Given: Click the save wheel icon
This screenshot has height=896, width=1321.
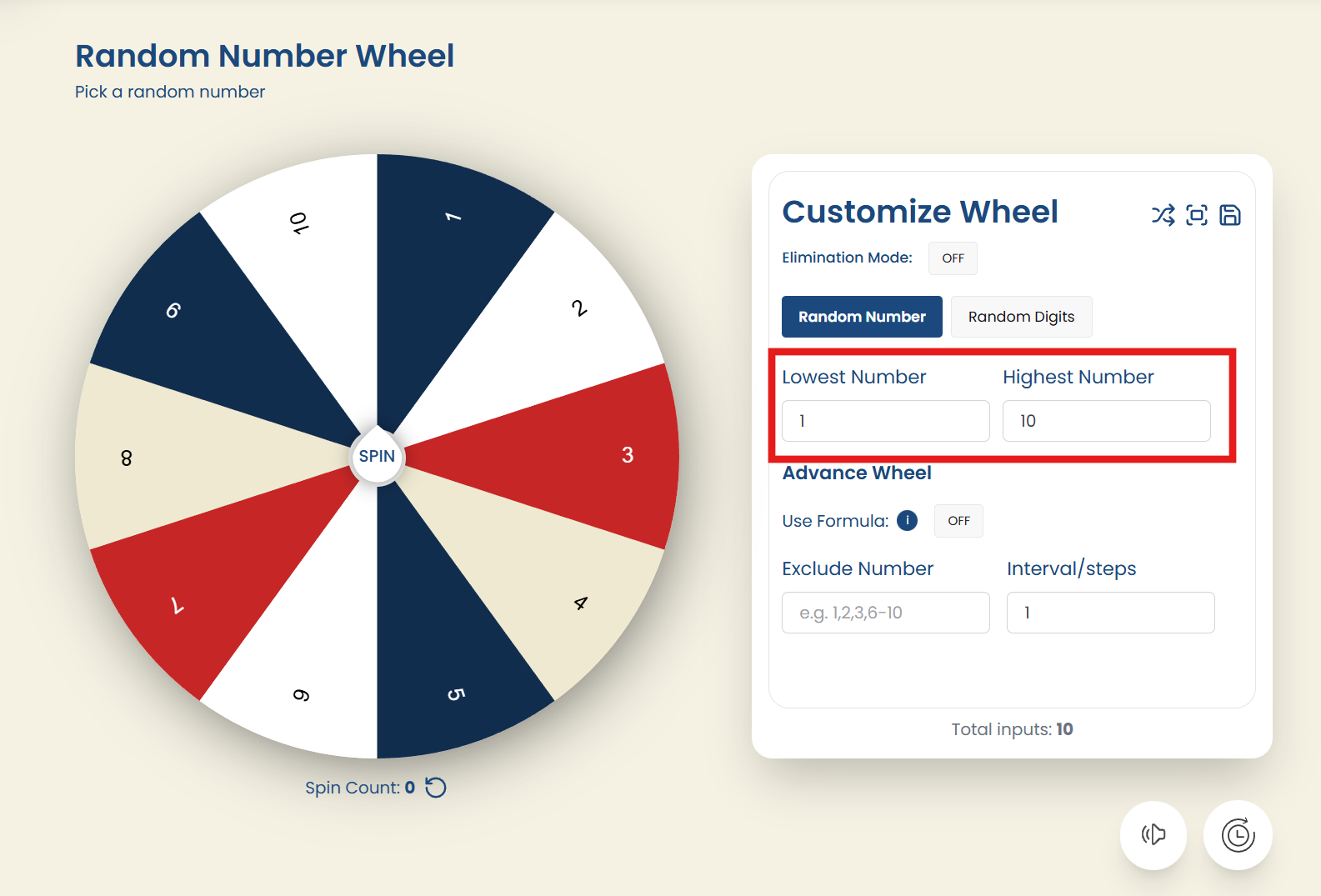Looking at the screenshot, I should point(1230,215).
